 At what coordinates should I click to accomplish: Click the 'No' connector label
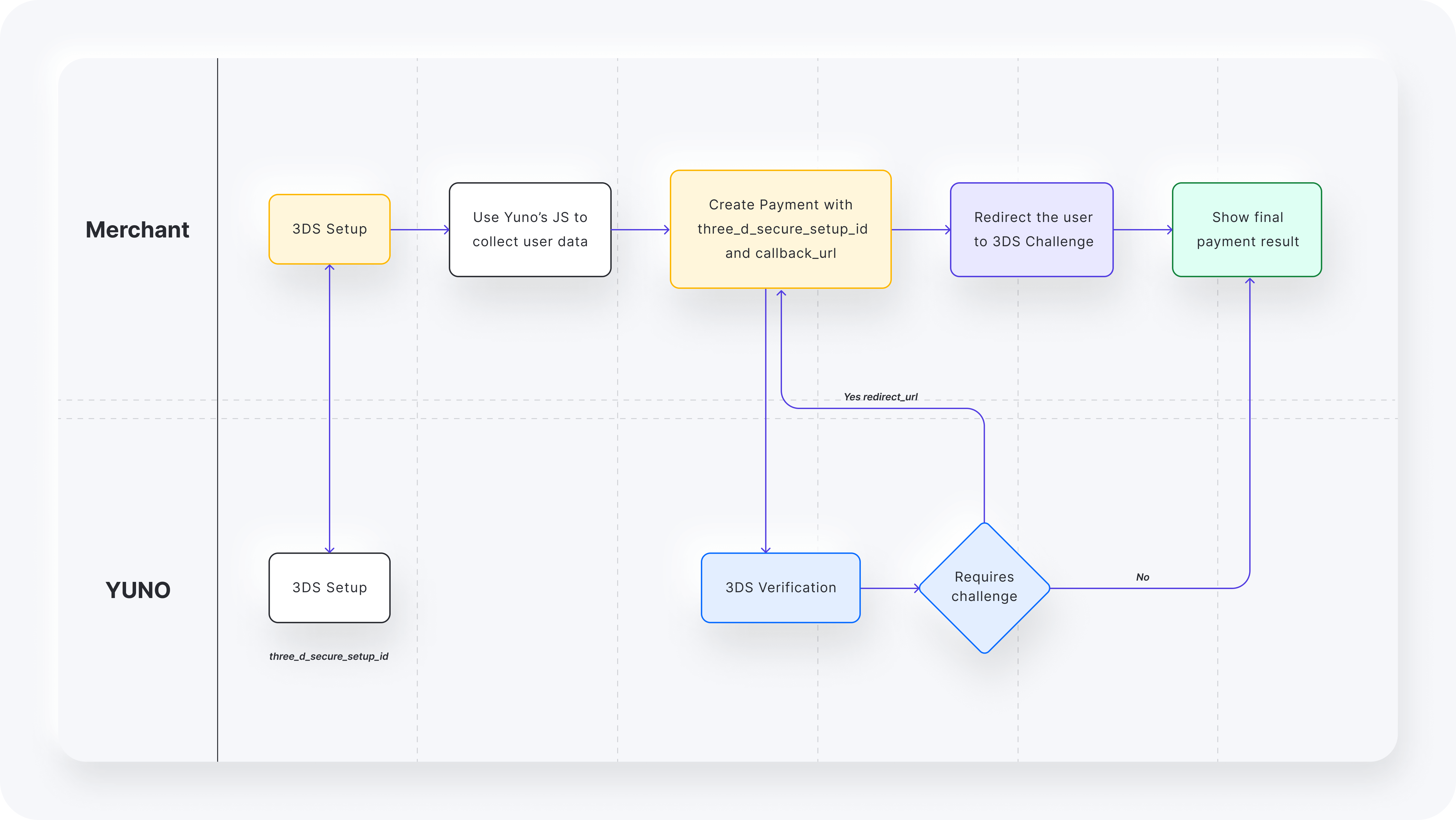click(x=1142, y=577)
